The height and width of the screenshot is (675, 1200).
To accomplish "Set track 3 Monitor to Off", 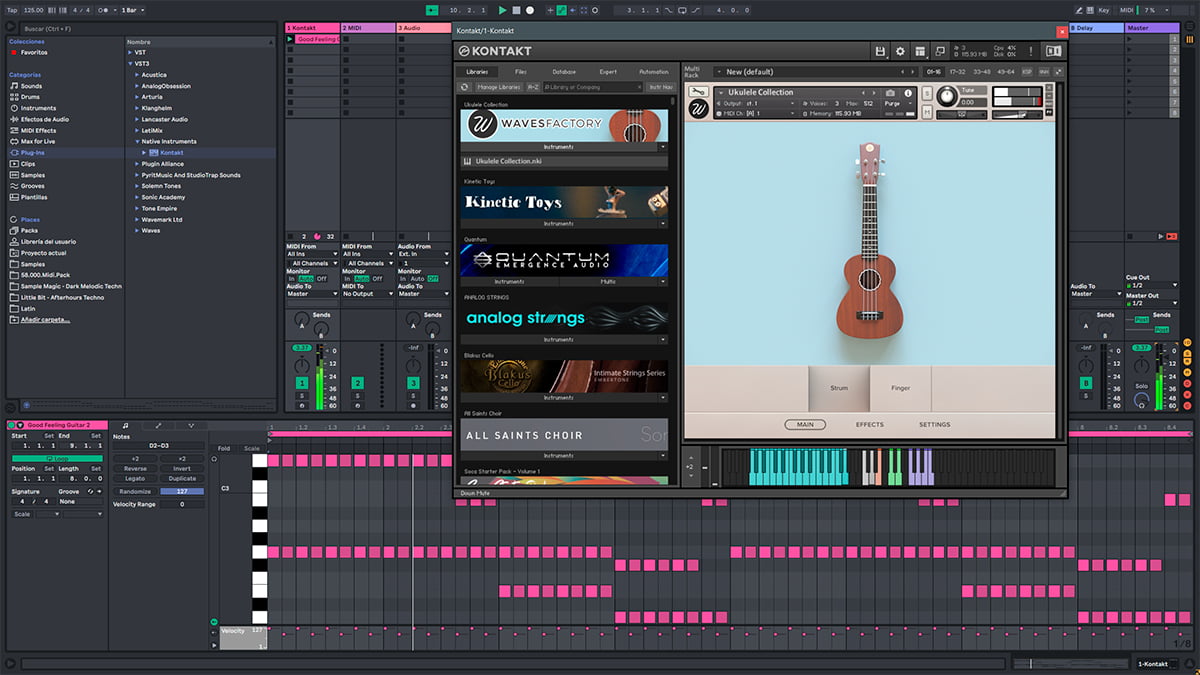I will (x=433, y=279).
